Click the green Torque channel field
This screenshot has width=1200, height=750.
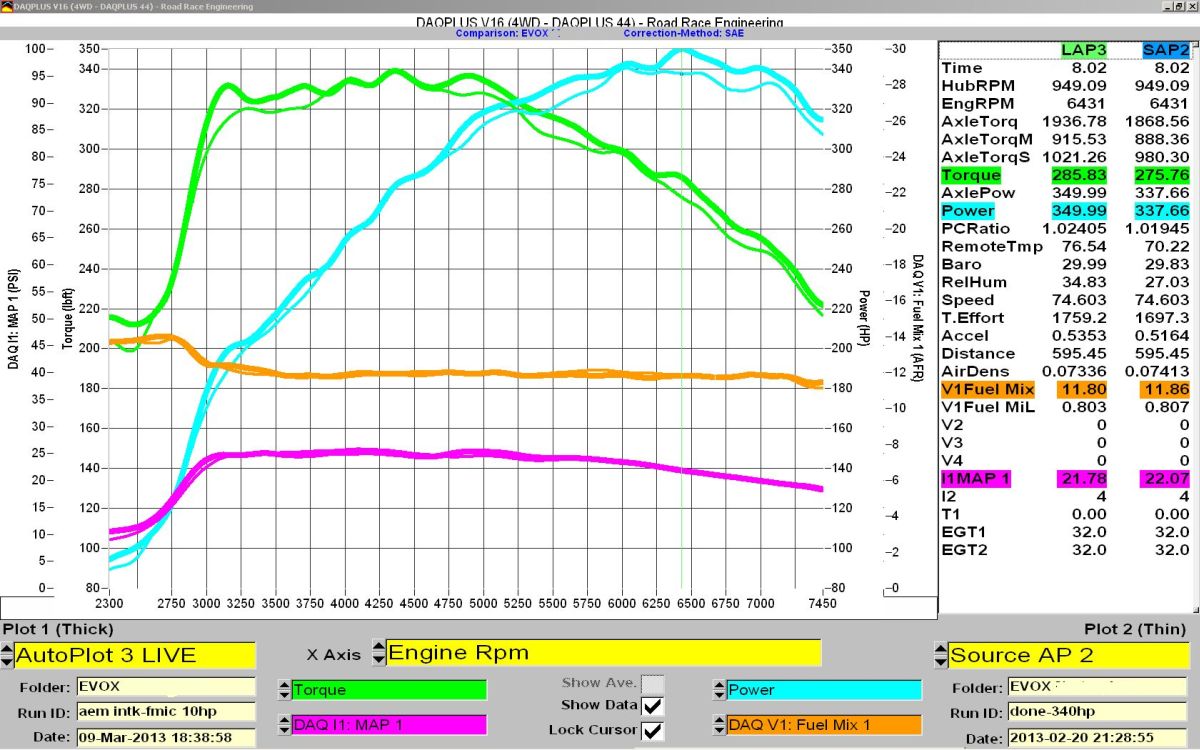click(x=389, y=690)
